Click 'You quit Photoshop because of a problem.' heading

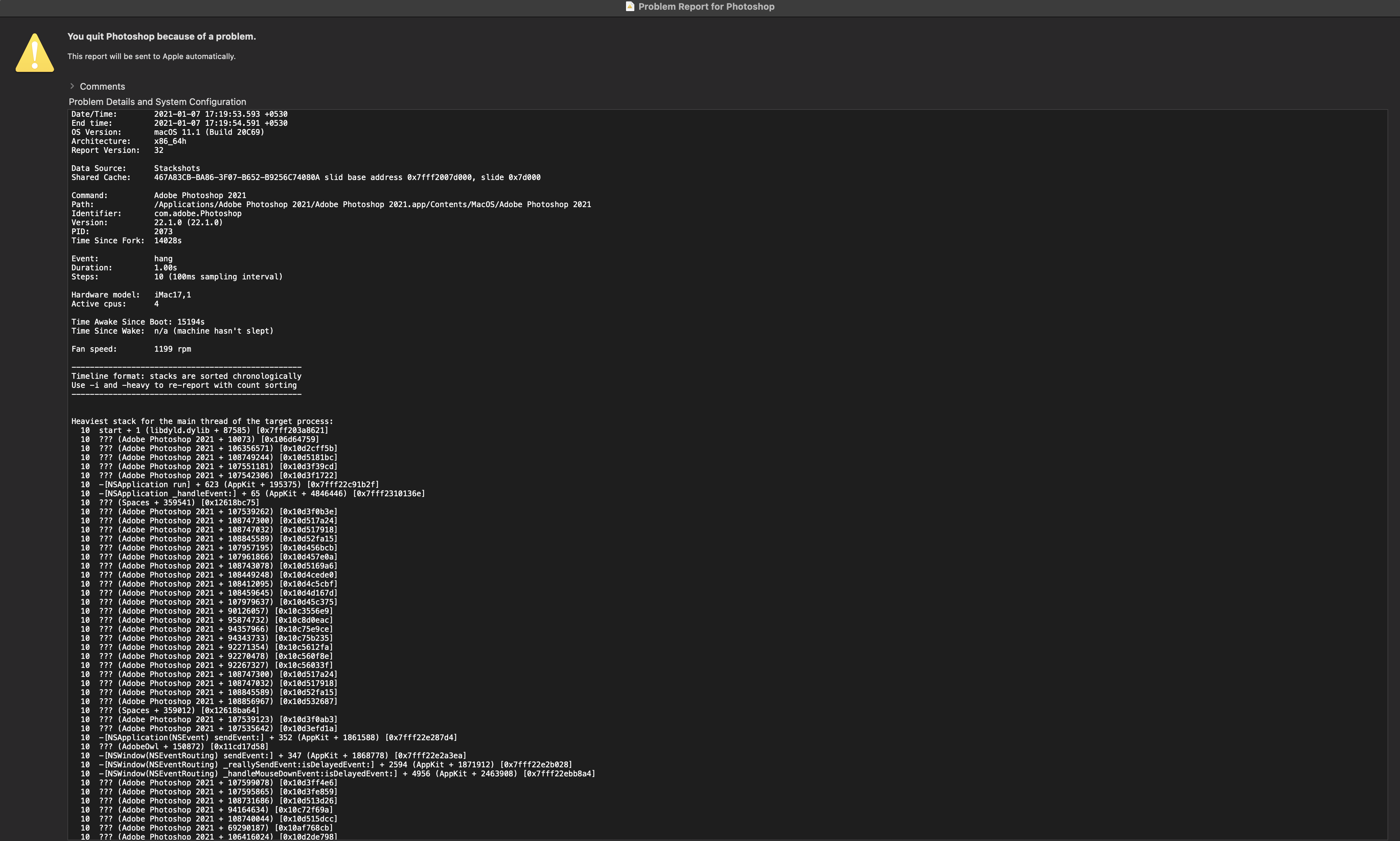[x=162, y=36]
